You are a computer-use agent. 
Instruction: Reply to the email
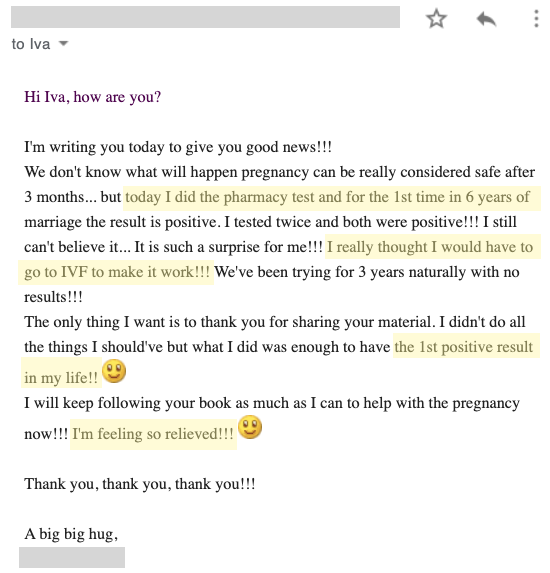[486, 19]
